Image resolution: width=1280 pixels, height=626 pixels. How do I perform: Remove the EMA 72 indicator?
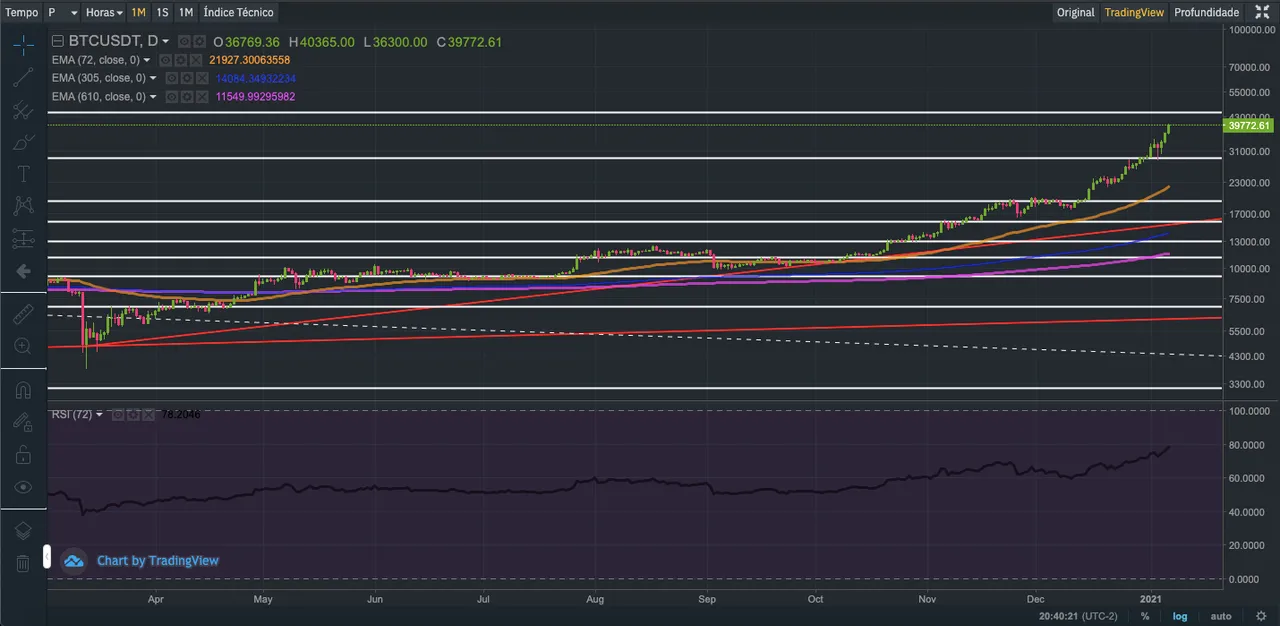tap(196, 60)
